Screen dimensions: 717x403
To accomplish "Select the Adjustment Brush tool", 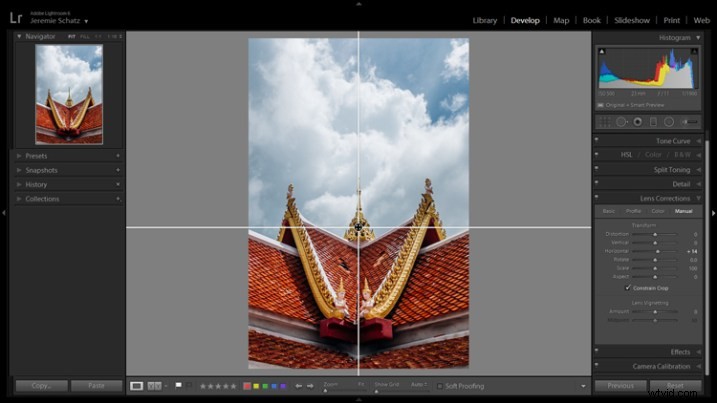I will (690, 122).
